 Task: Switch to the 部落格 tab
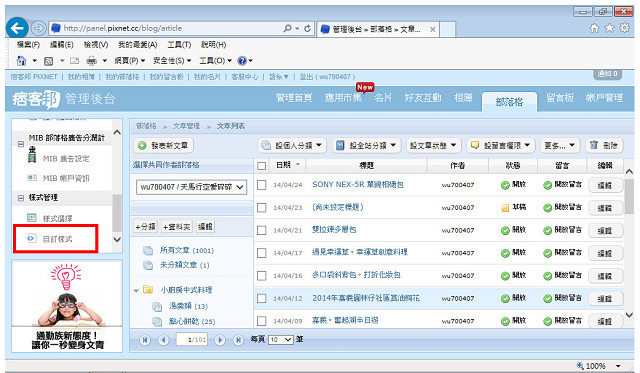pyautogui.click(x=509, y=102)
